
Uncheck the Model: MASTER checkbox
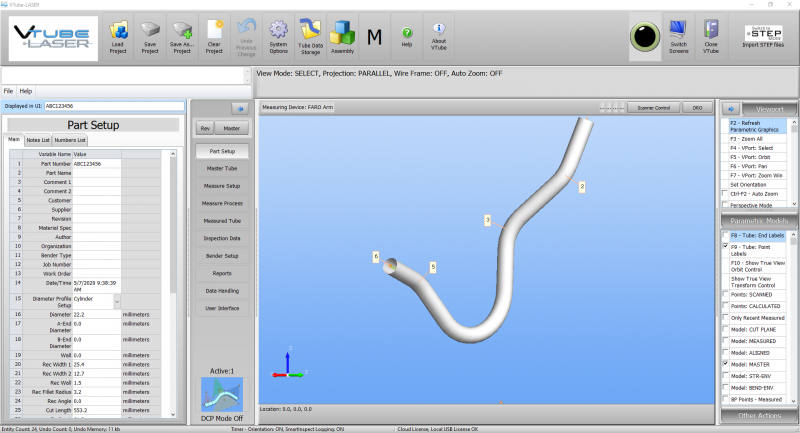point(726,364)
